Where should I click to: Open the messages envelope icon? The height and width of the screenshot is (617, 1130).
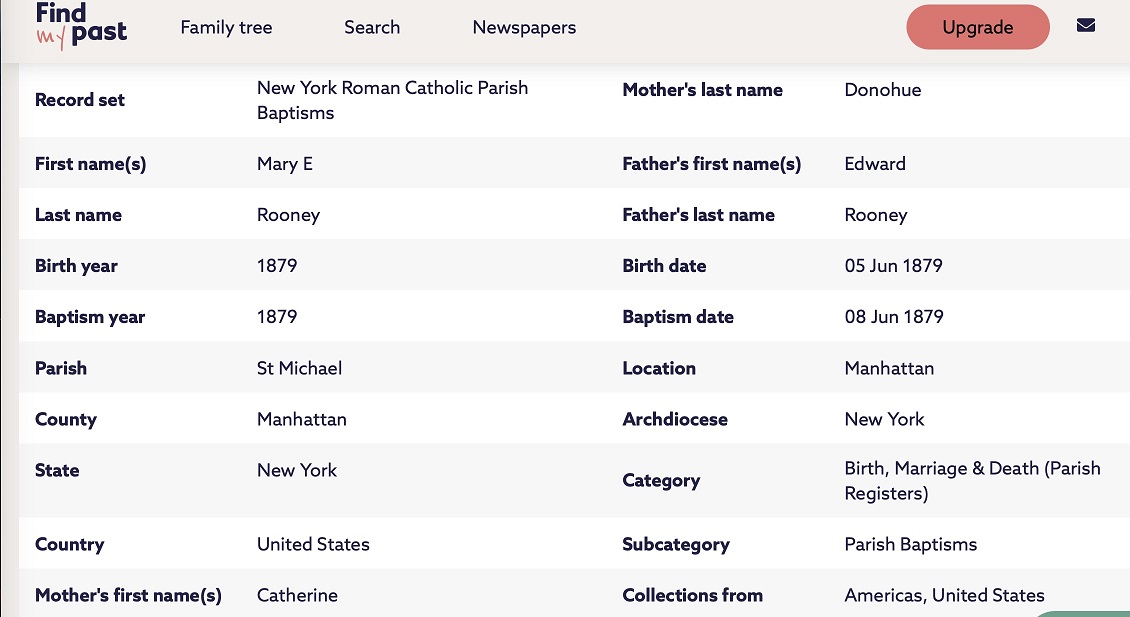1085,26
